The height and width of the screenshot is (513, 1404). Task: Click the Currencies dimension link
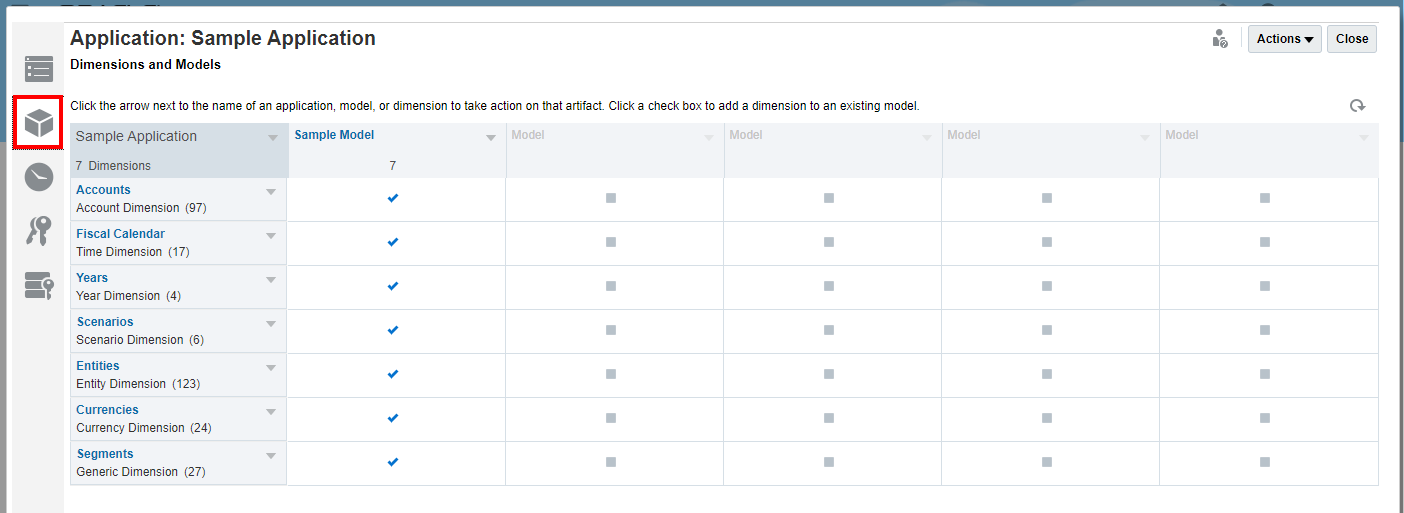coord(107,410)
